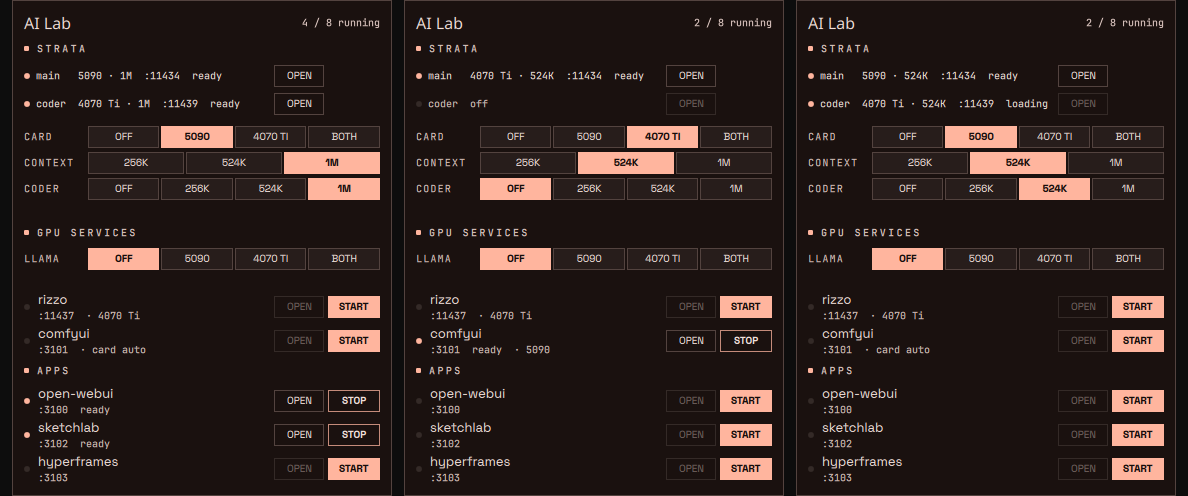Open the main strata in right panel

(x=1083, y=76)
